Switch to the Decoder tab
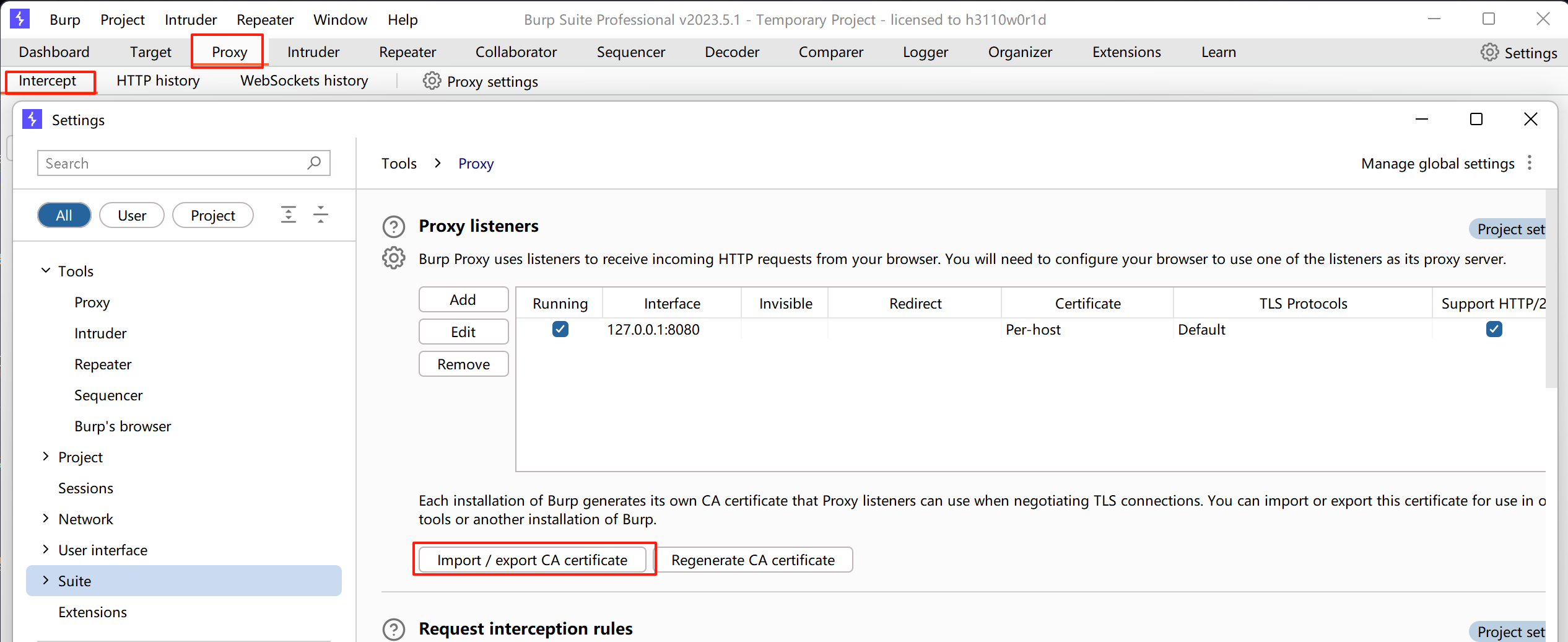The height and width of the screenshot is (642, 1568). pos(732,52)
